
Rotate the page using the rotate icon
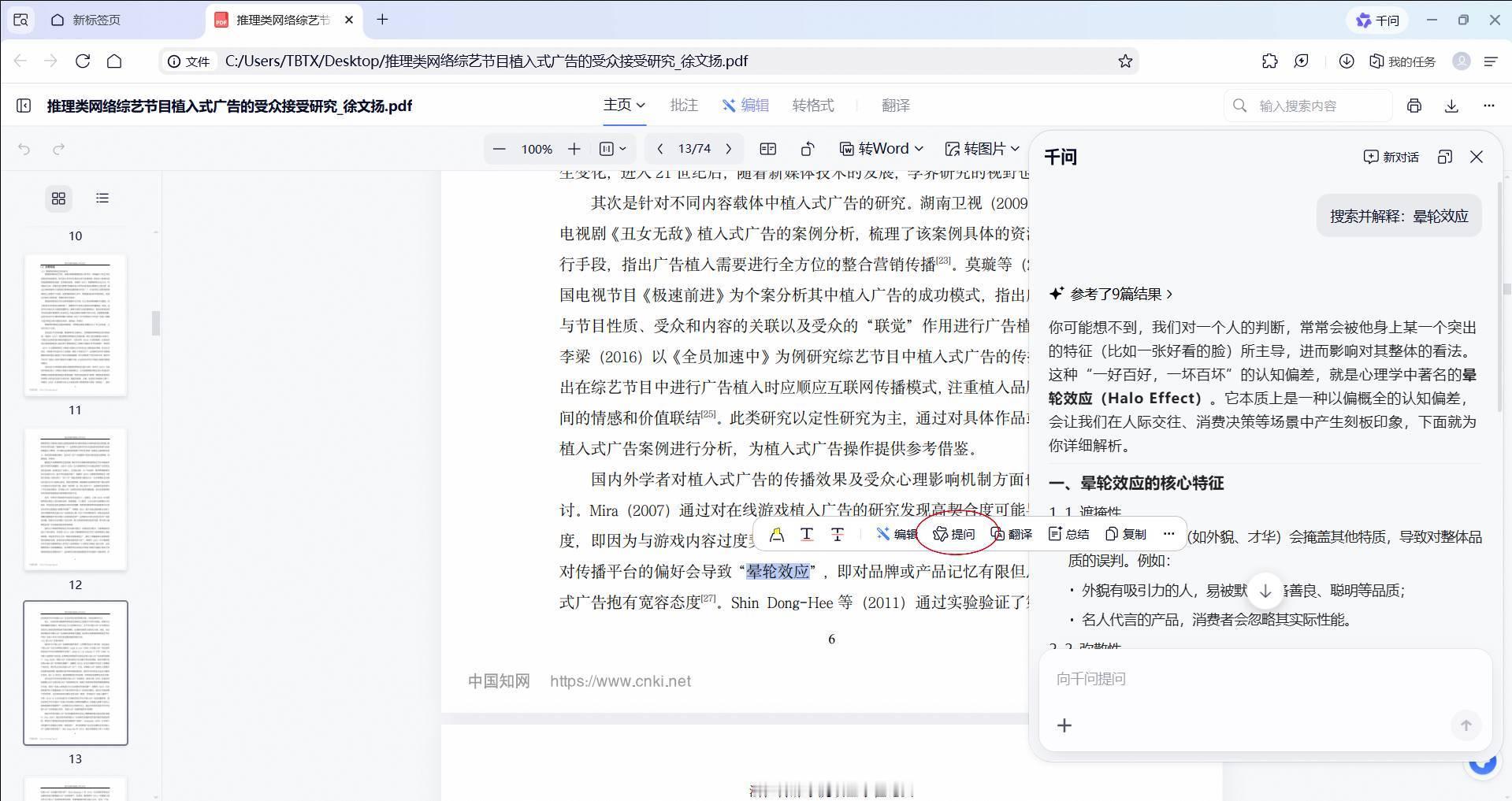click(x=807, y=149)
